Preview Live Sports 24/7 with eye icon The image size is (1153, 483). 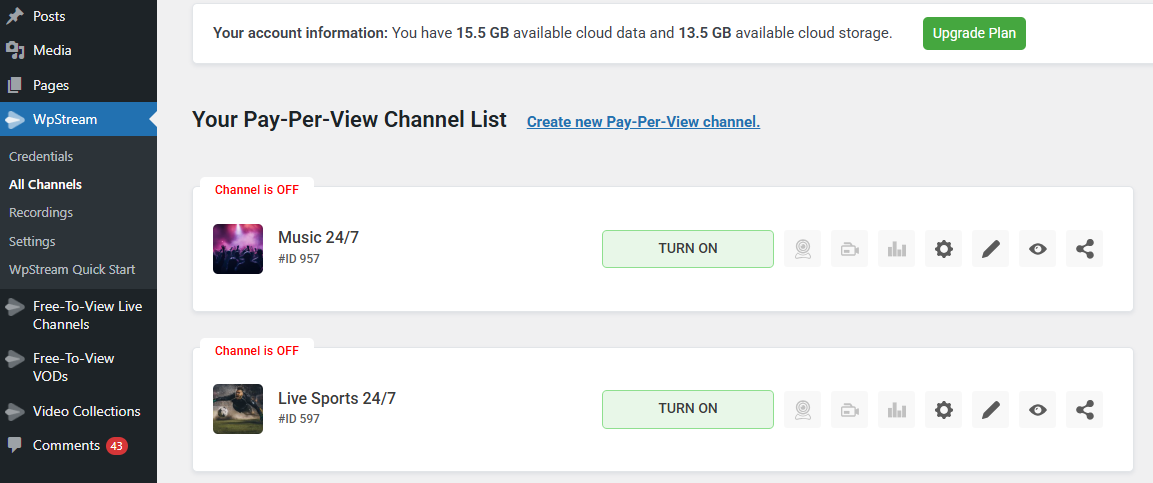pos(1038,409)
